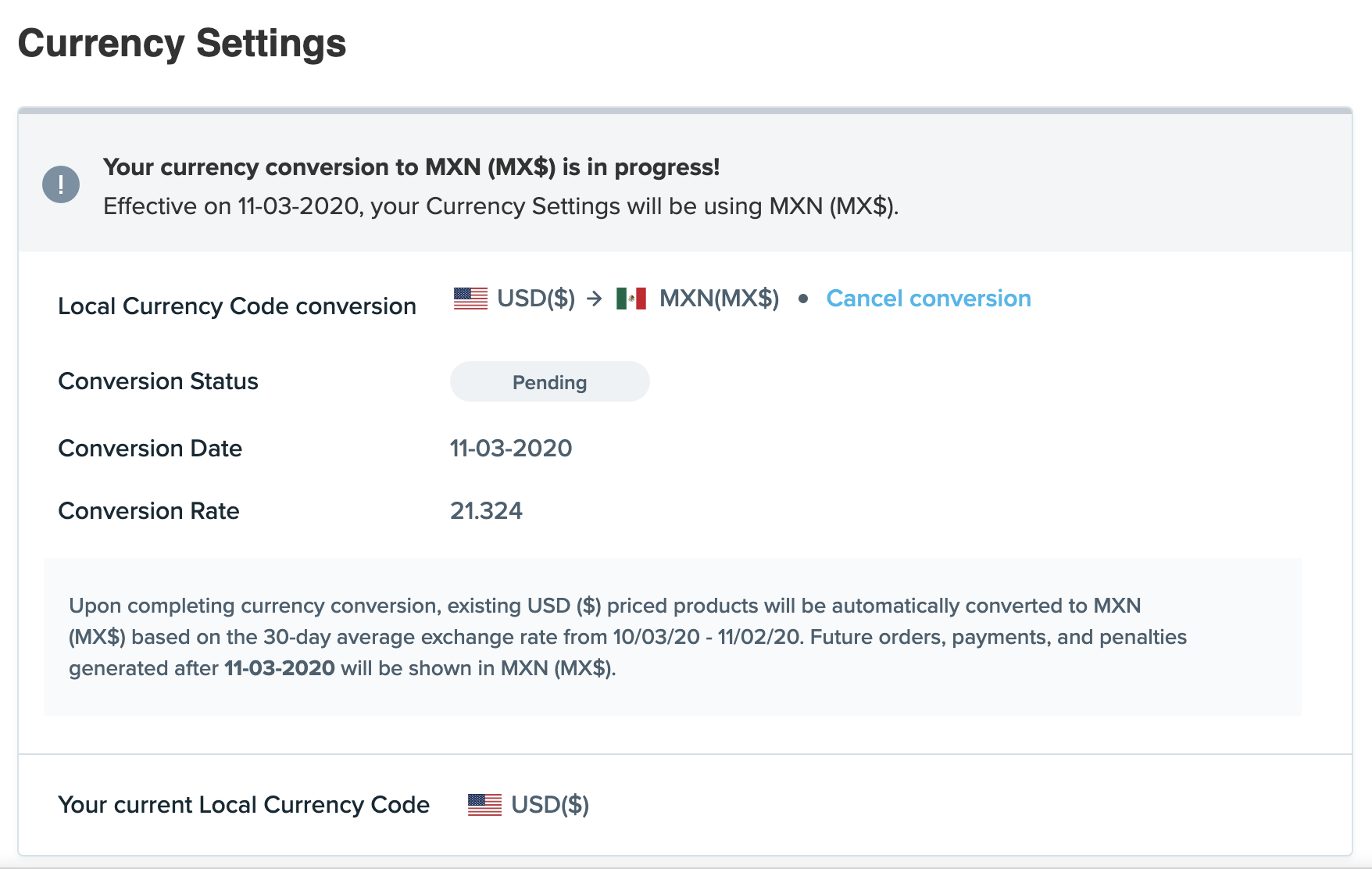Click the MXN(MX$) target currency text
The height and width of the screenshot is (869, 1372).
click(719, 299)
